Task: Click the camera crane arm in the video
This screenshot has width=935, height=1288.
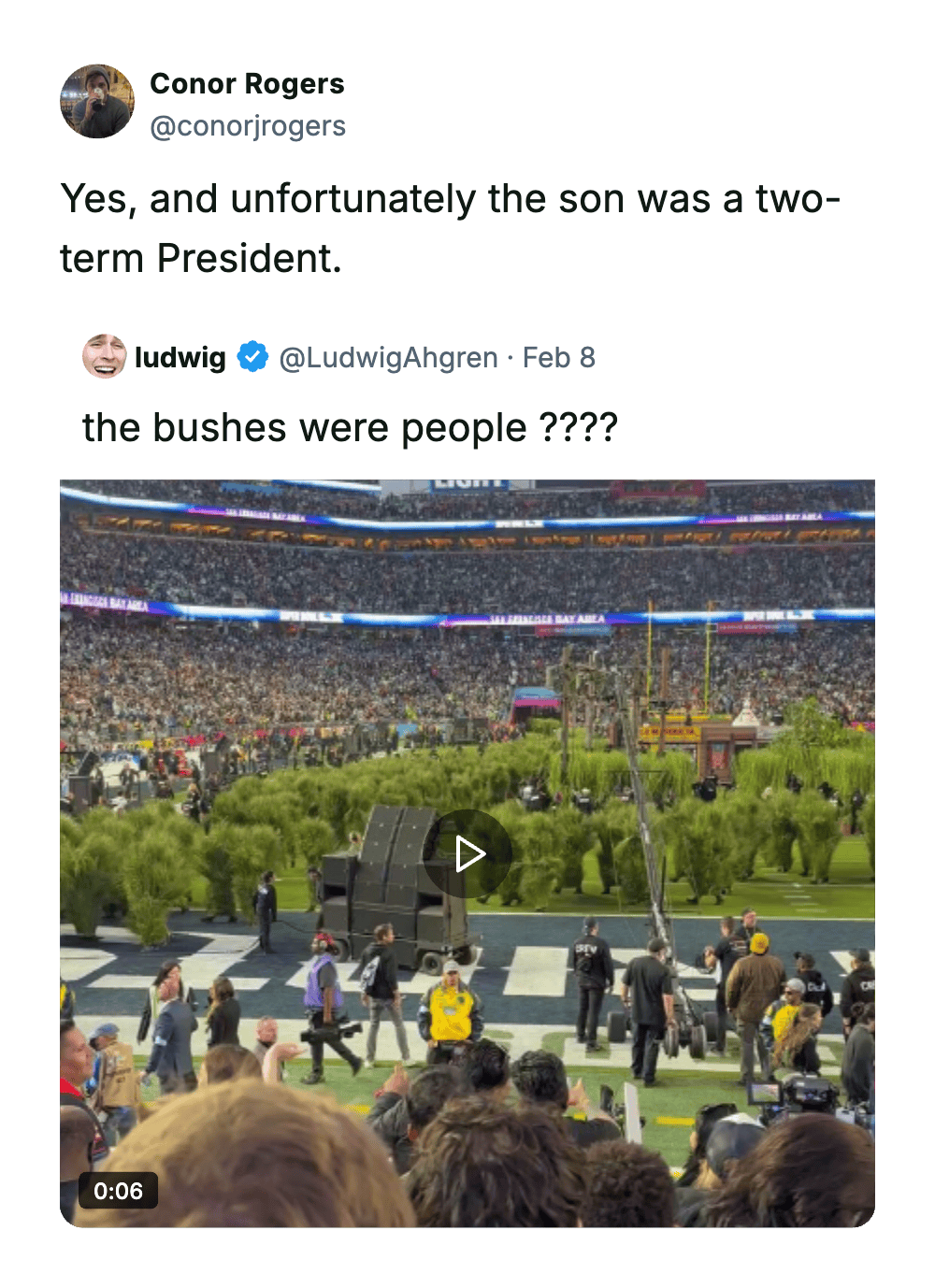Action: [x=643, y=823]
